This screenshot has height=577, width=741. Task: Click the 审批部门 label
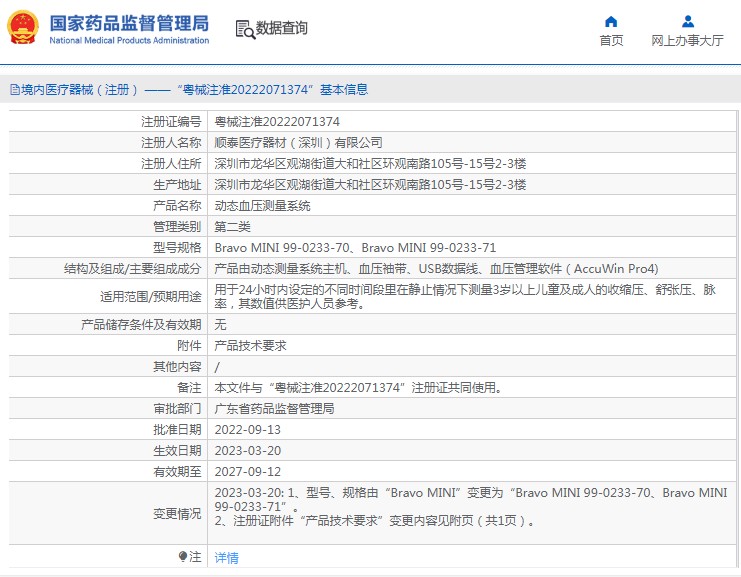click(x=177, y=408)
